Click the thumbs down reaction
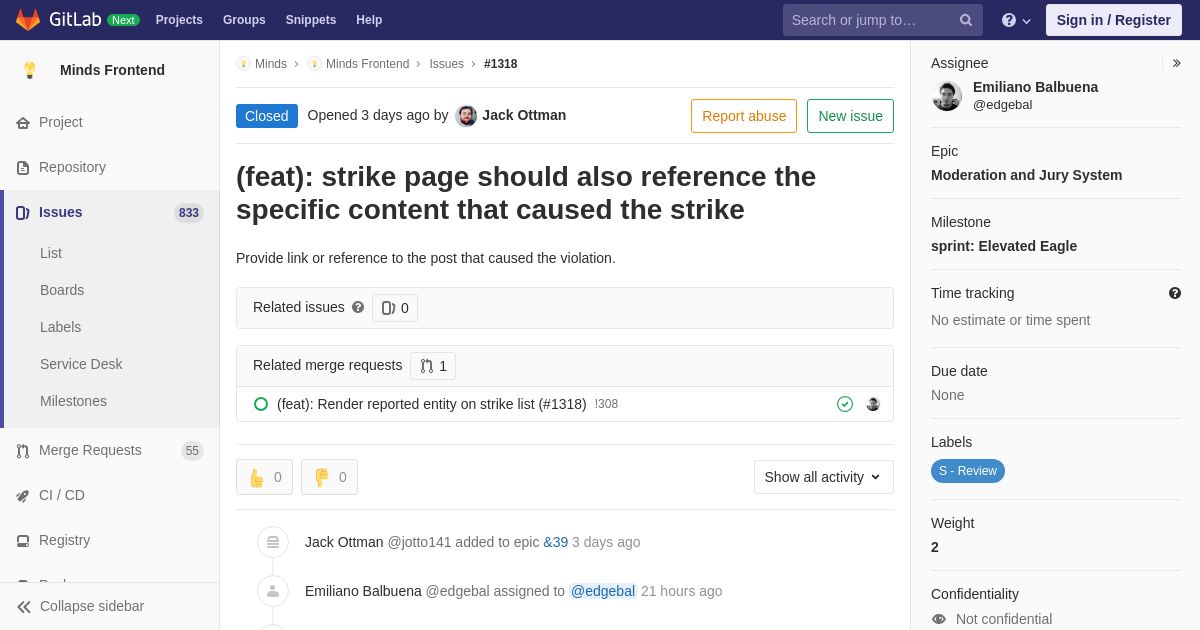This screenshot has height=630, width=1200. point(329,477)
